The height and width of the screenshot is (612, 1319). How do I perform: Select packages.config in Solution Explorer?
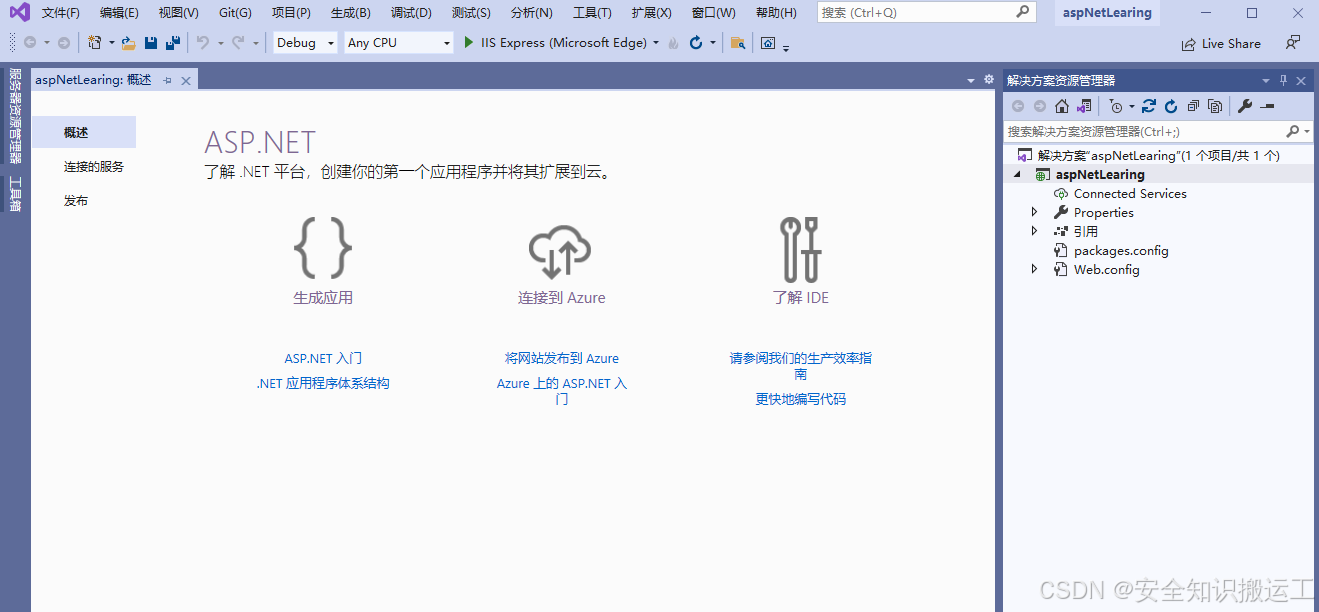pyautogui.click(x=1121, y=250)
